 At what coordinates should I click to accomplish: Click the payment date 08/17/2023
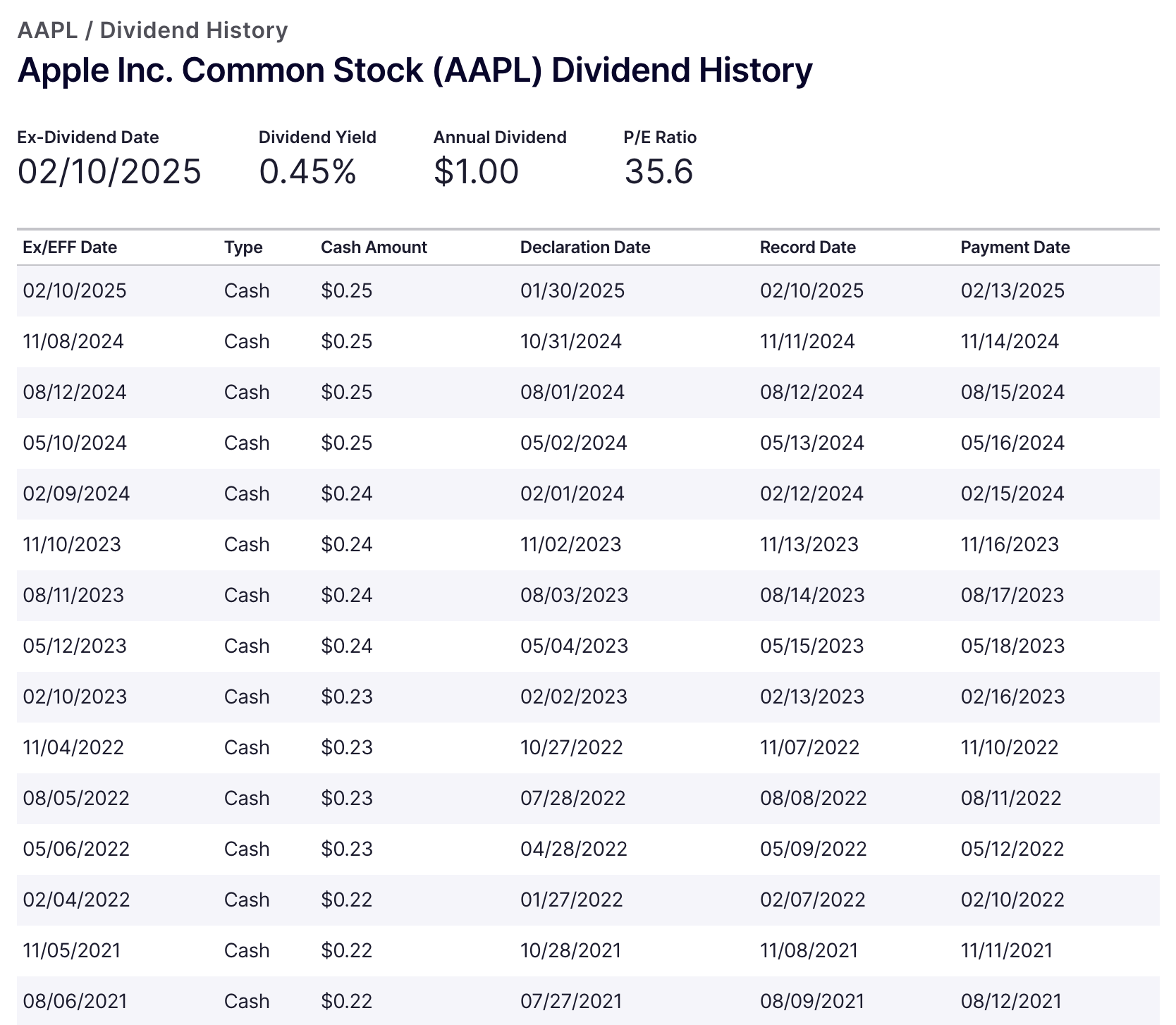[1012, 596]
